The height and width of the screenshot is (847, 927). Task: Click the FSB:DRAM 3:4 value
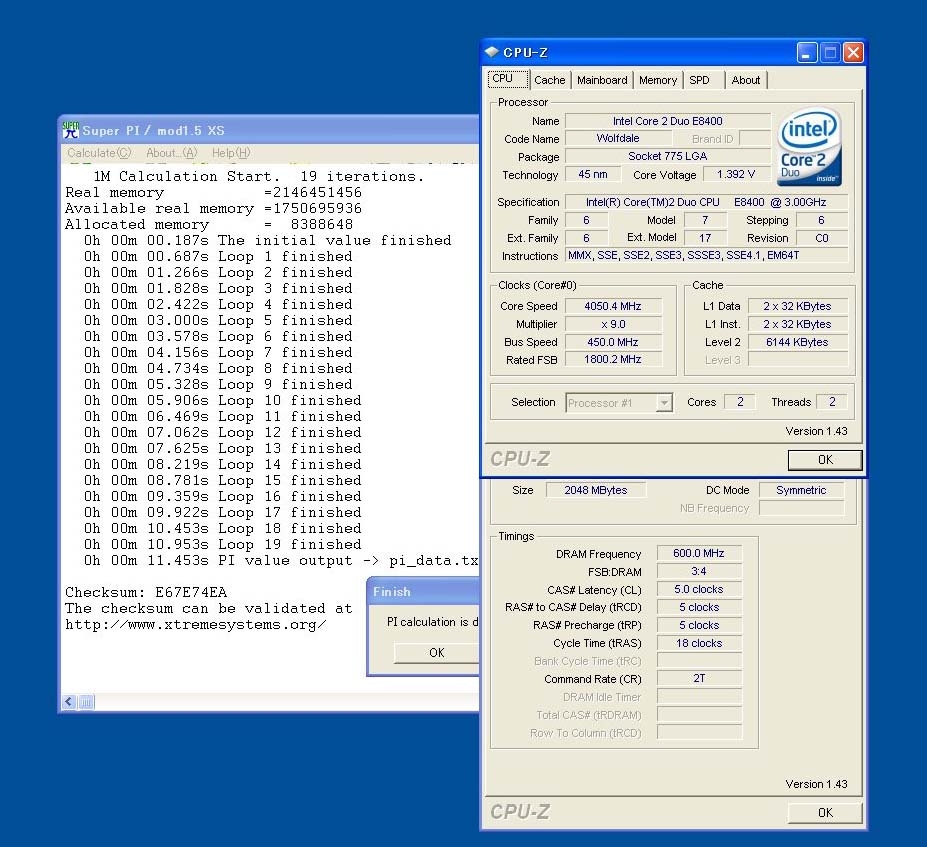click(x=699, y=571)
